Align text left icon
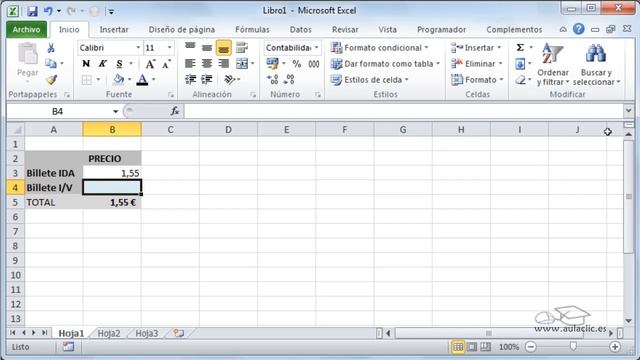The height and width of the screenshot is (360, 640). pos(190,64)
